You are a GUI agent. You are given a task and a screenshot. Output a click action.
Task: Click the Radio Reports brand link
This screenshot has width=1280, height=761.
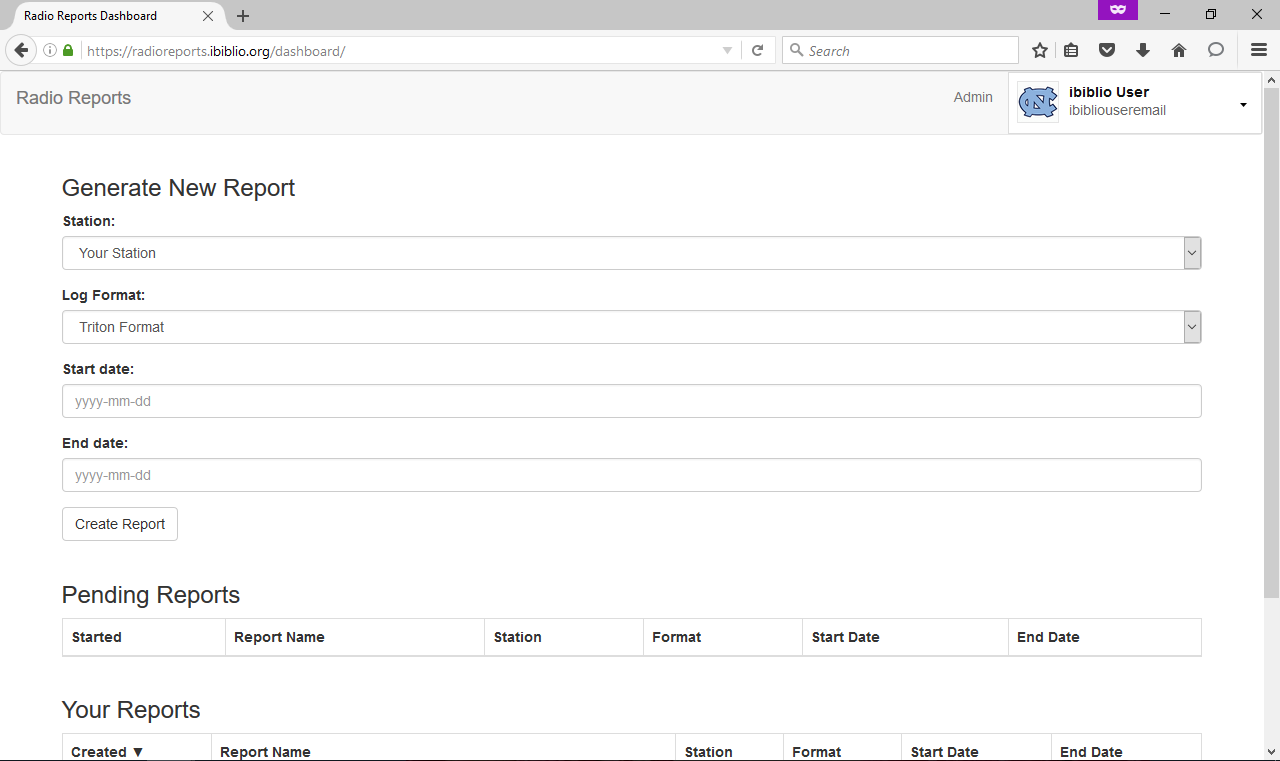tap(74, 98)
